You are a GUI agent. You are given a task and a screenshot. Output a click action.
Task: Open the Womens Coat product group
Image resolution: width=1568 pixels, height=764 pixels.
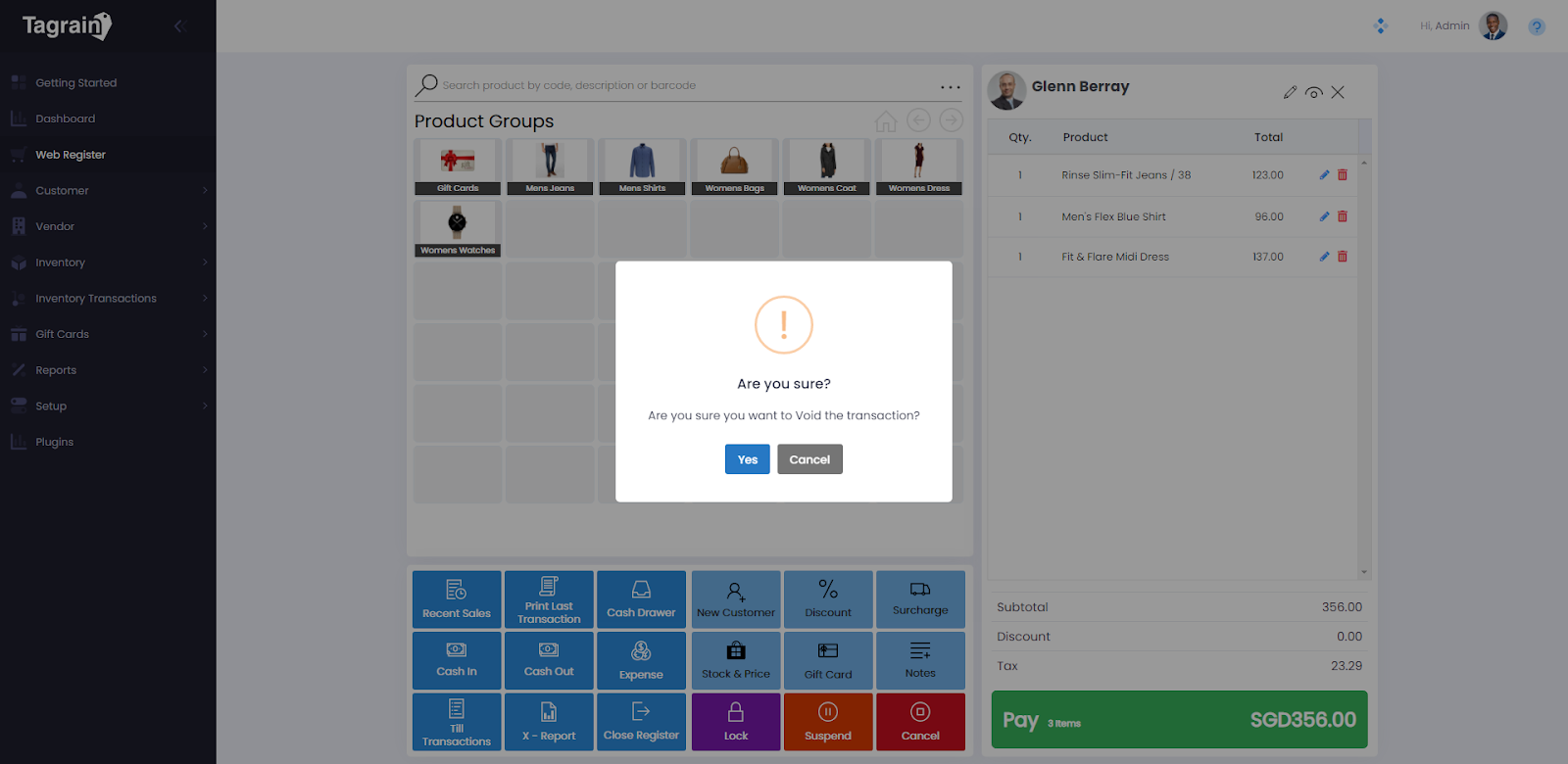[x=827, y=167]
